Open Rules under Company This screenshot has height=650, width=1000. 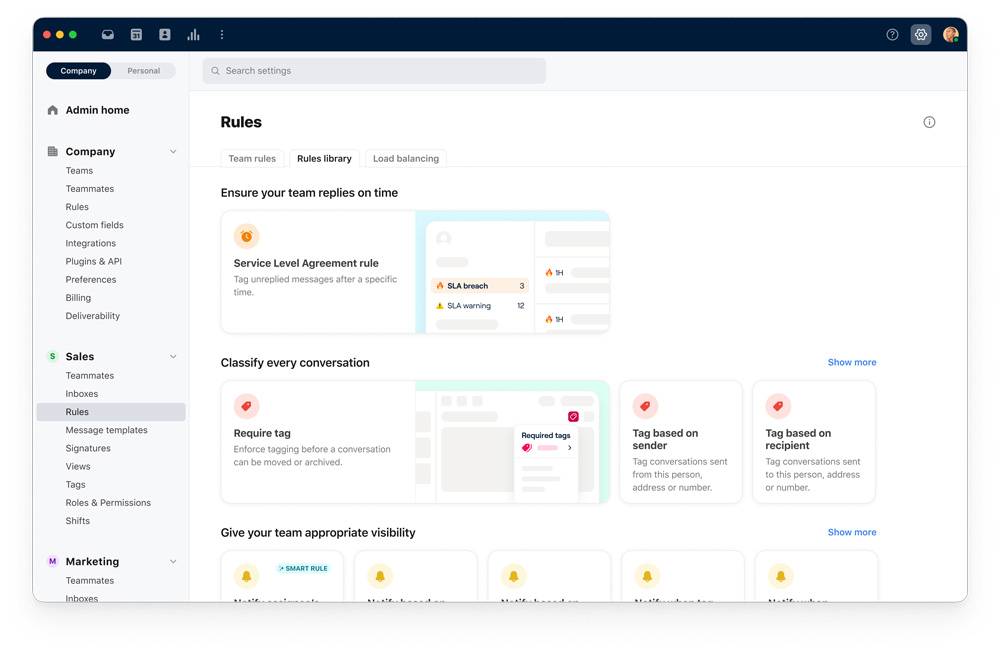click(x=77, y=207)
